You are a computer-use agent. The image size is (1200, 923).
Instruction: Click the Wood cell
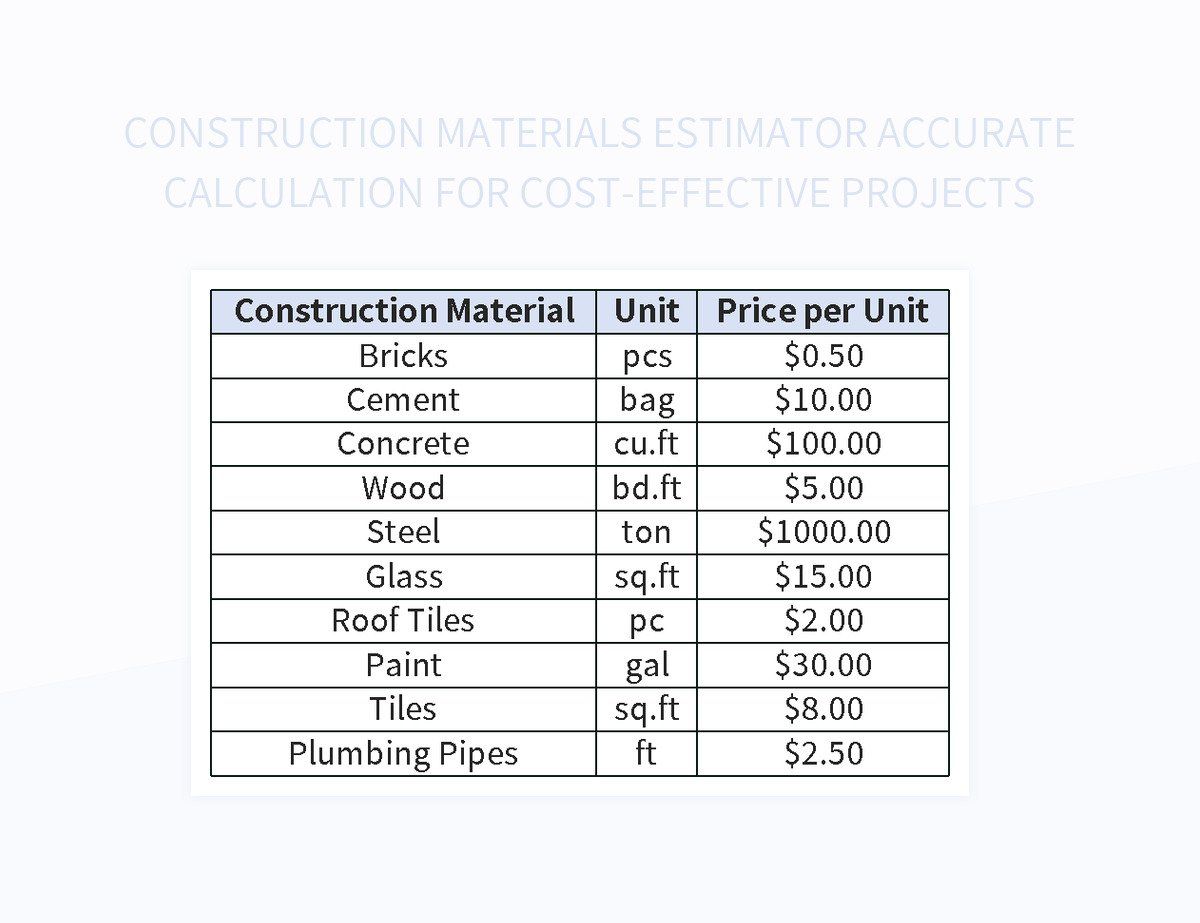[x=403, y=488]
